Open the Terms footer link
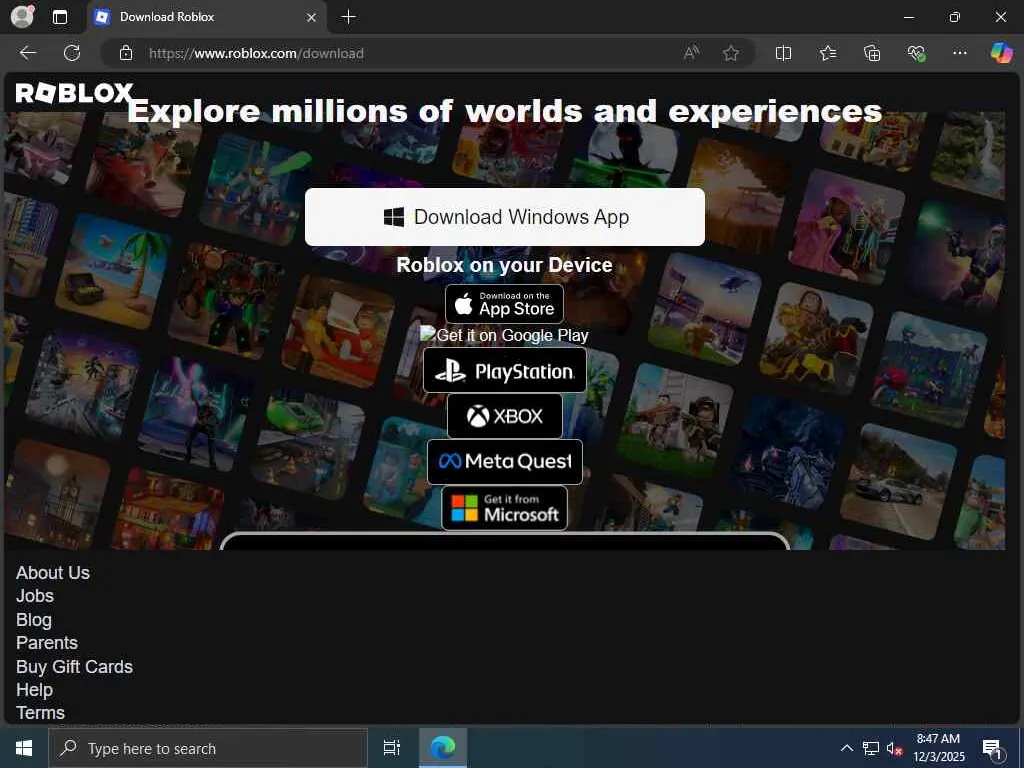Image resolution: width=1024 pixels, height=768 pixels. tap(40, 713)
